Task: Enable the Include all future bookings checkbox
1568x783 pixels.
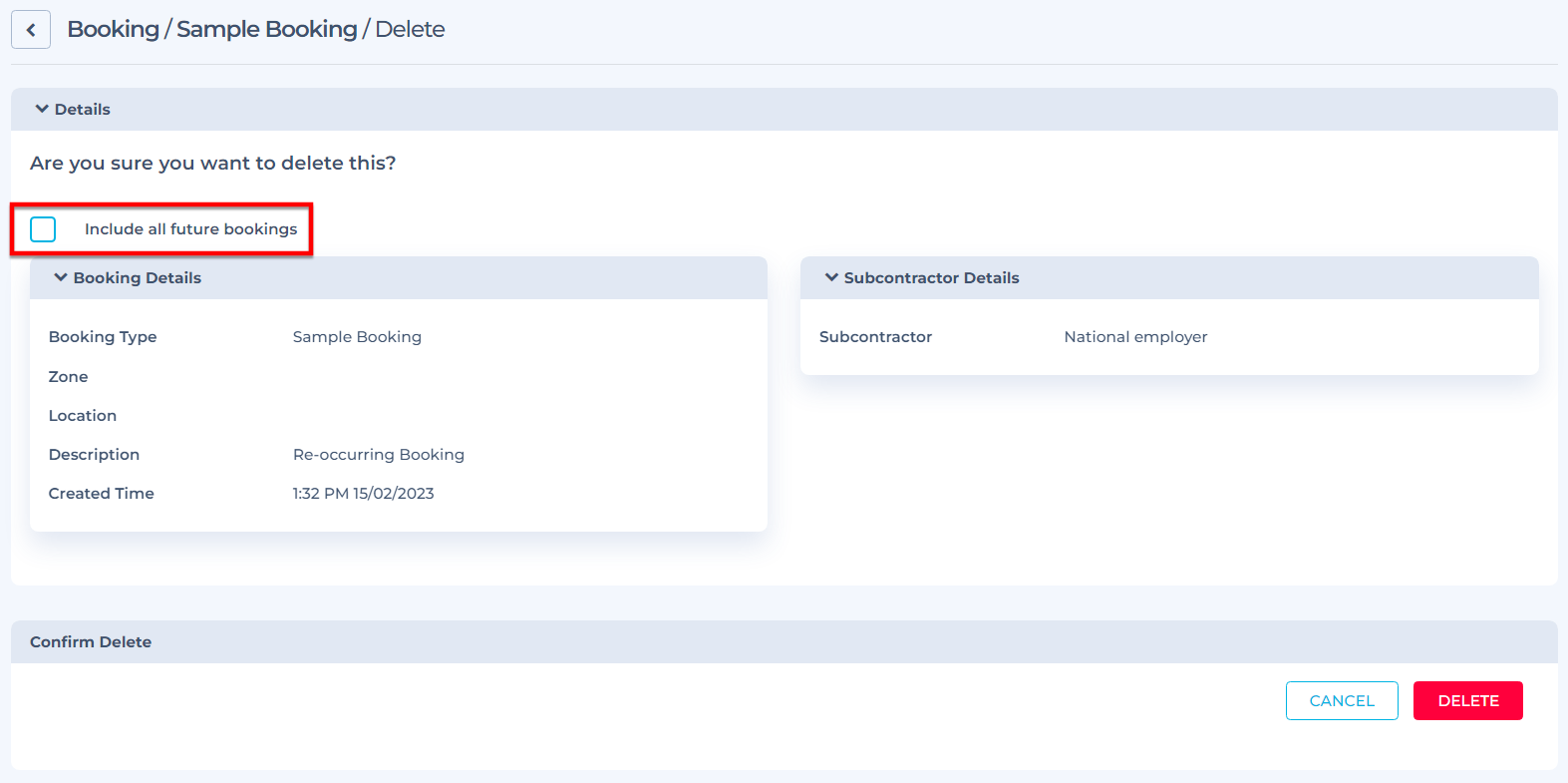Action: pos(43,229)
